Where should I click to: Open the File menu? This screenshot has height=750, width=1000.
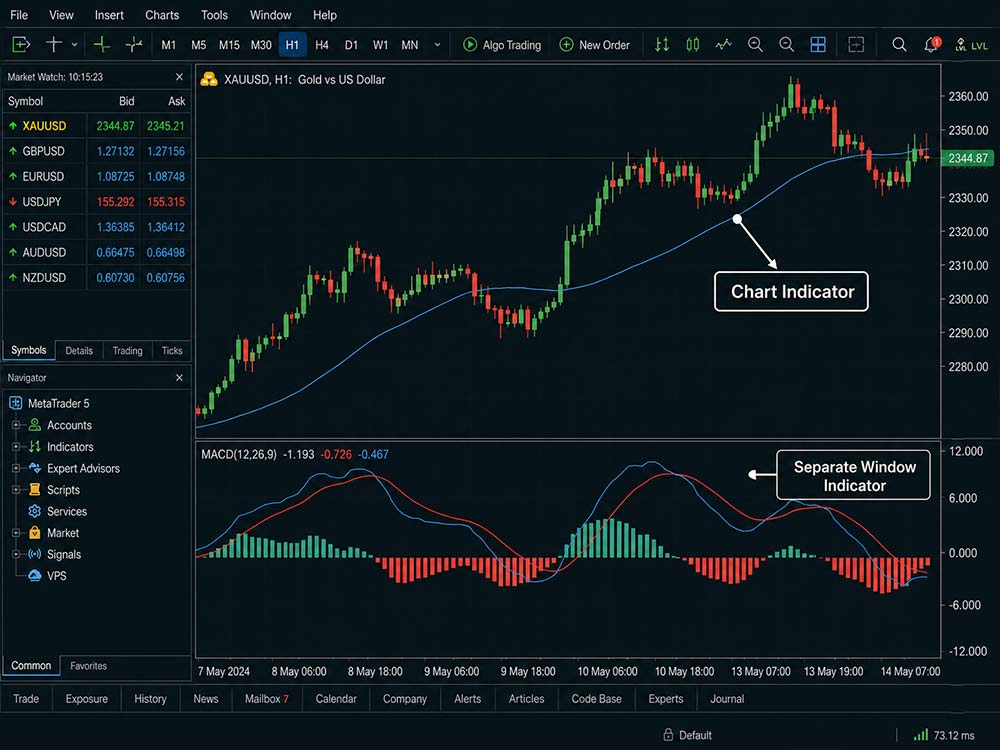coord(19,15)
